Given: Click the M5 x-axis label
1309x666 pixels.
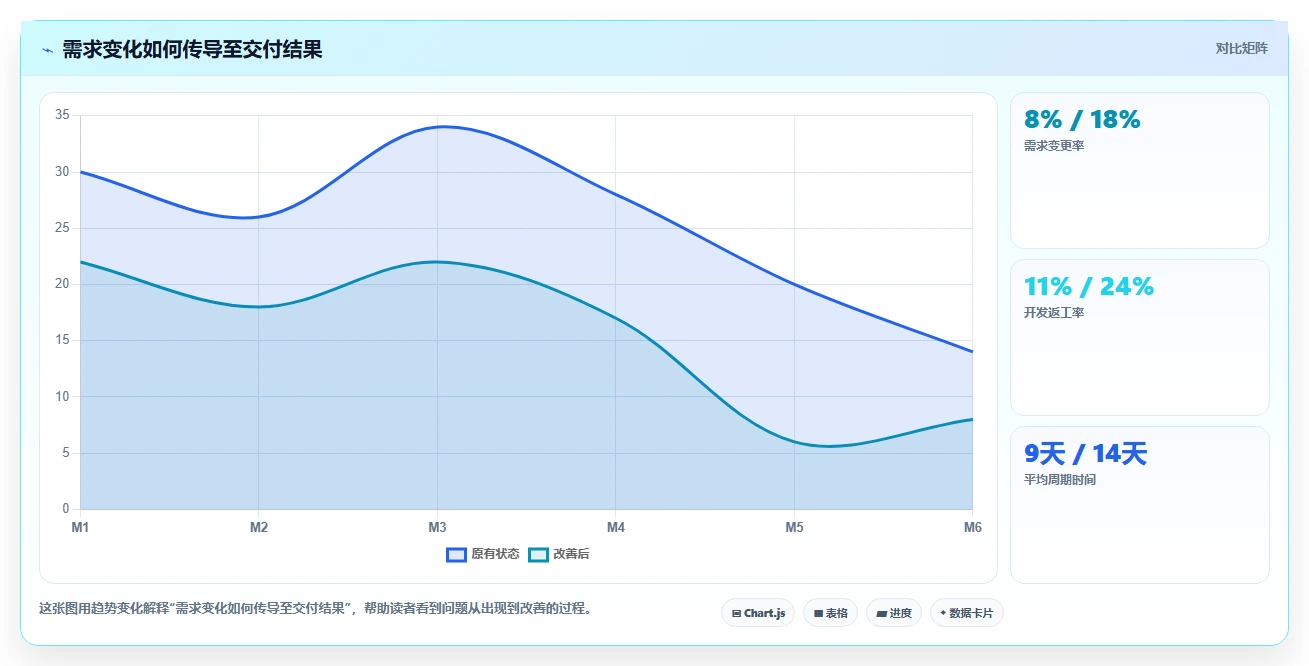Looking at the screenshot, I should click(x=794, y=527).
